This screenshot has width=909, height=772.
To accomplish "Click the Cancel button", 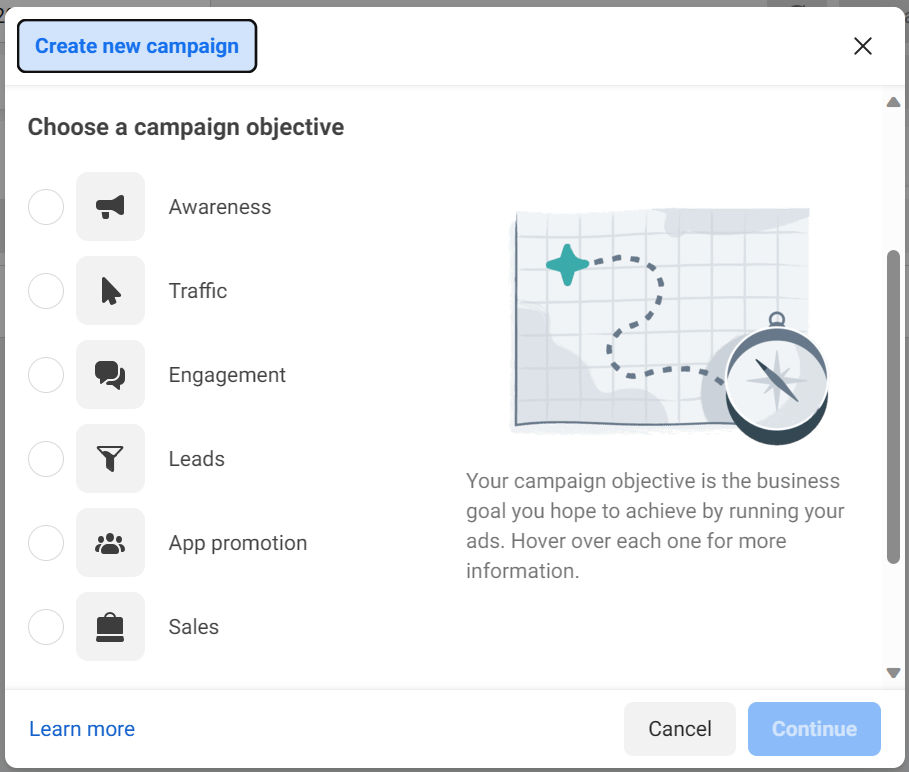I will click(679, 729).
